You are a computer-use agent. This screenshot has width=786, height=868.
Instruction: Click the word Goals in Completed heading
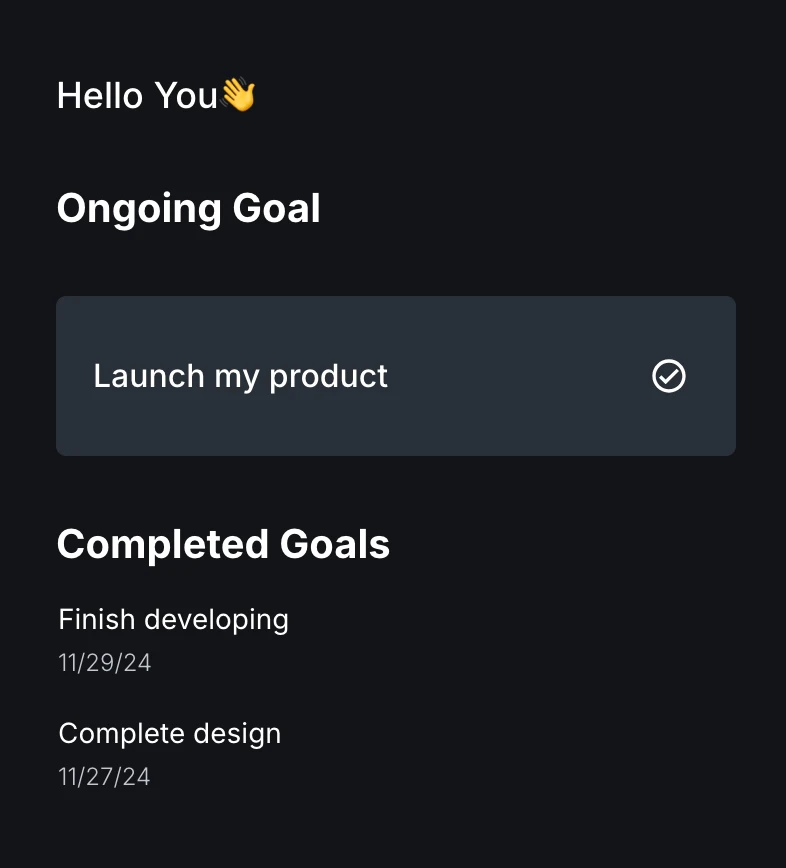tap(335, 544)
